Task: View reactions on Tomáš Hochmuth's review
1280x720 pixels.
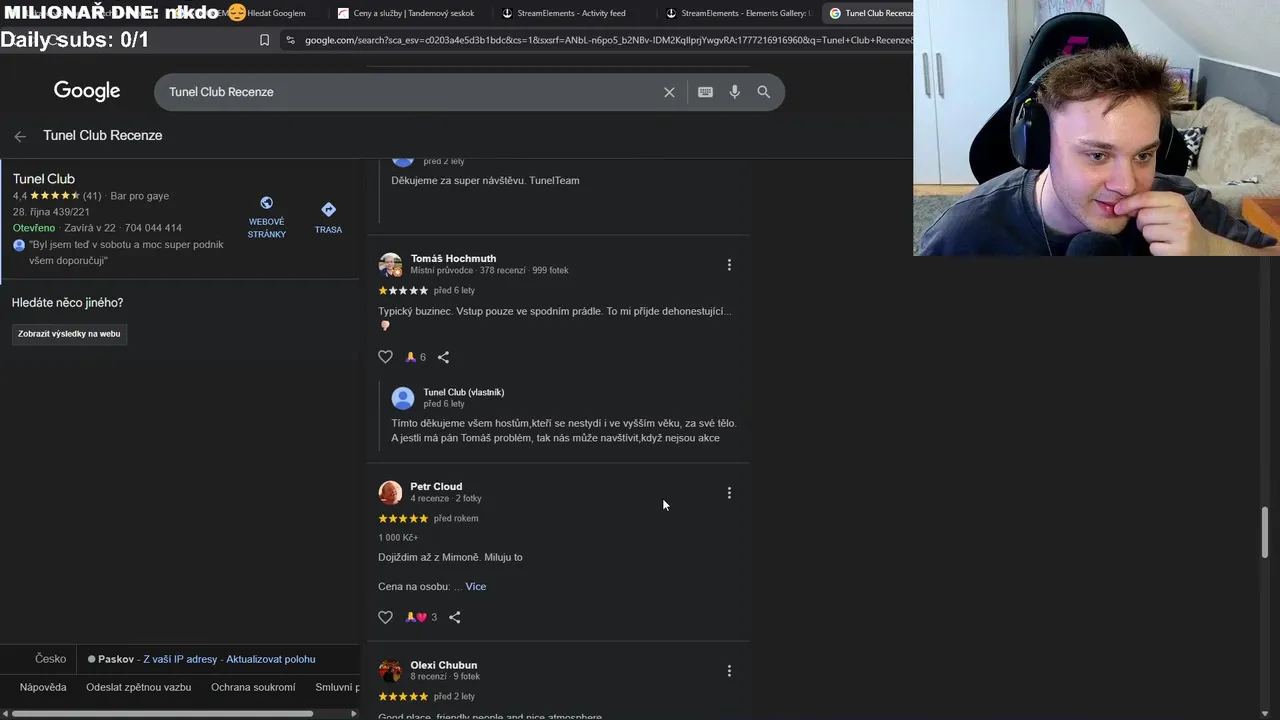Action: tap(415, 357)
